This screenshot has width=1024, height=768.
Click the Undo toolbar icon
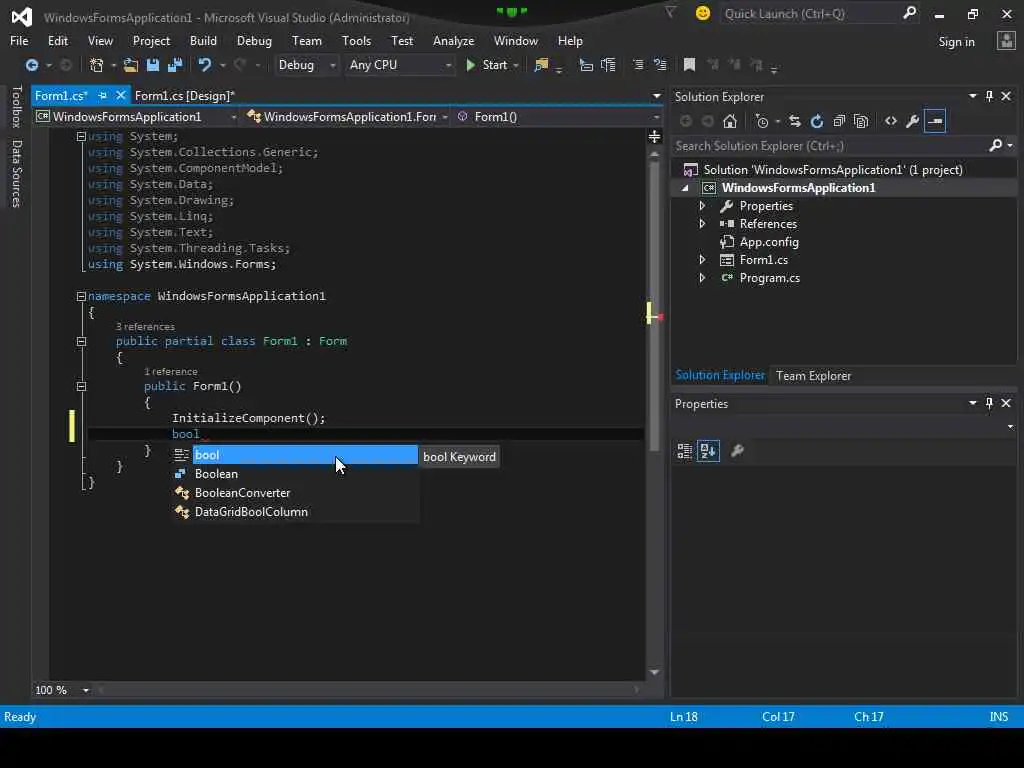pos(204,65)
